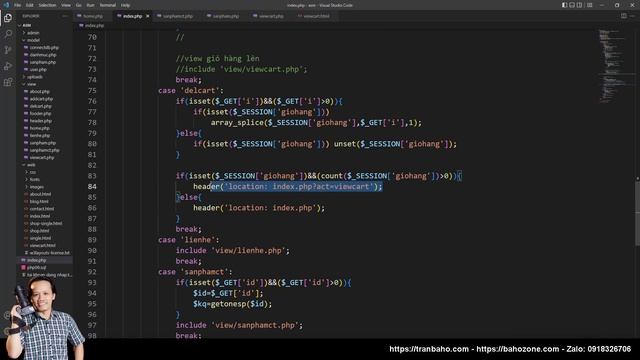Click line number 89 in gutter
The width and height of the screenshot is (640, 360).
[92, 240]
